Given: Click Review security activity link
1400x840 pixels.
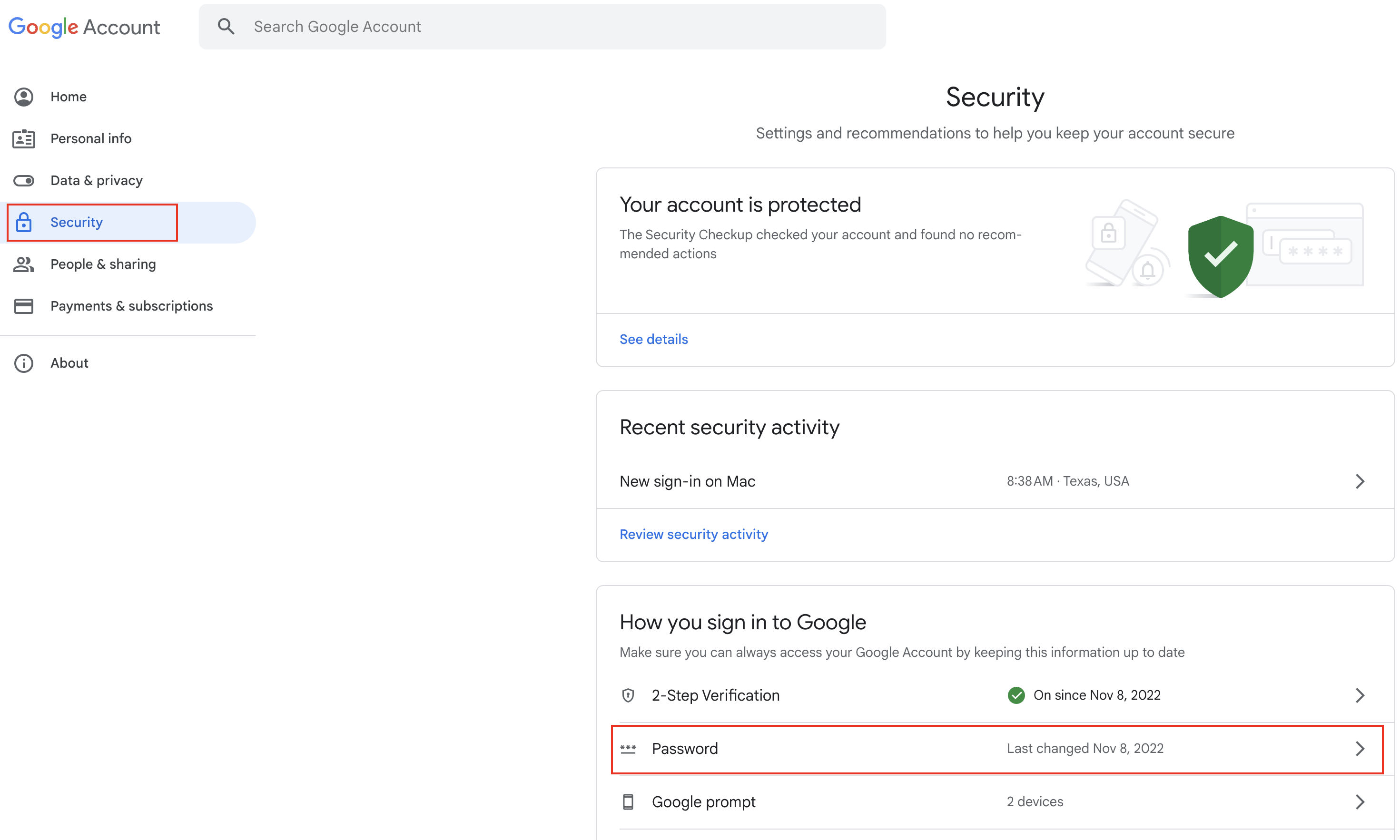Looking at the screenshot, I should point(693,534).
